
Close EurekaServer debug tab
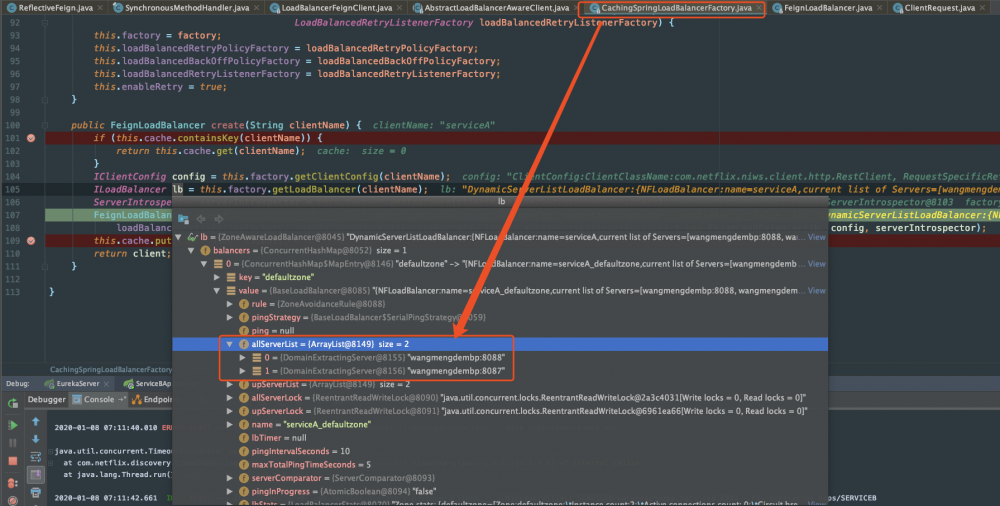(x=107, y=384)
